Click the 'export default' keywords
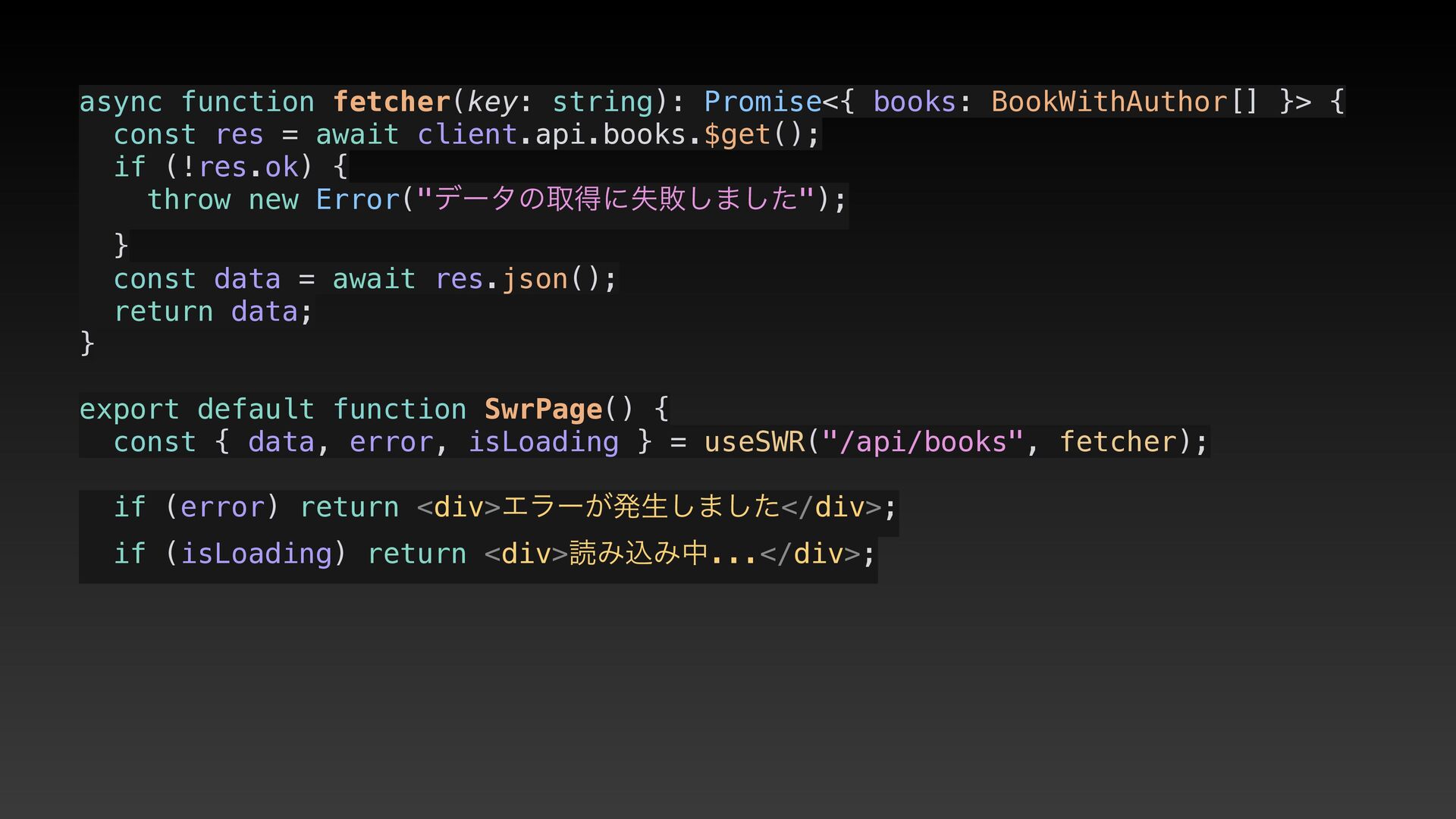This screenshot has width=1456, height=819. 196,409
